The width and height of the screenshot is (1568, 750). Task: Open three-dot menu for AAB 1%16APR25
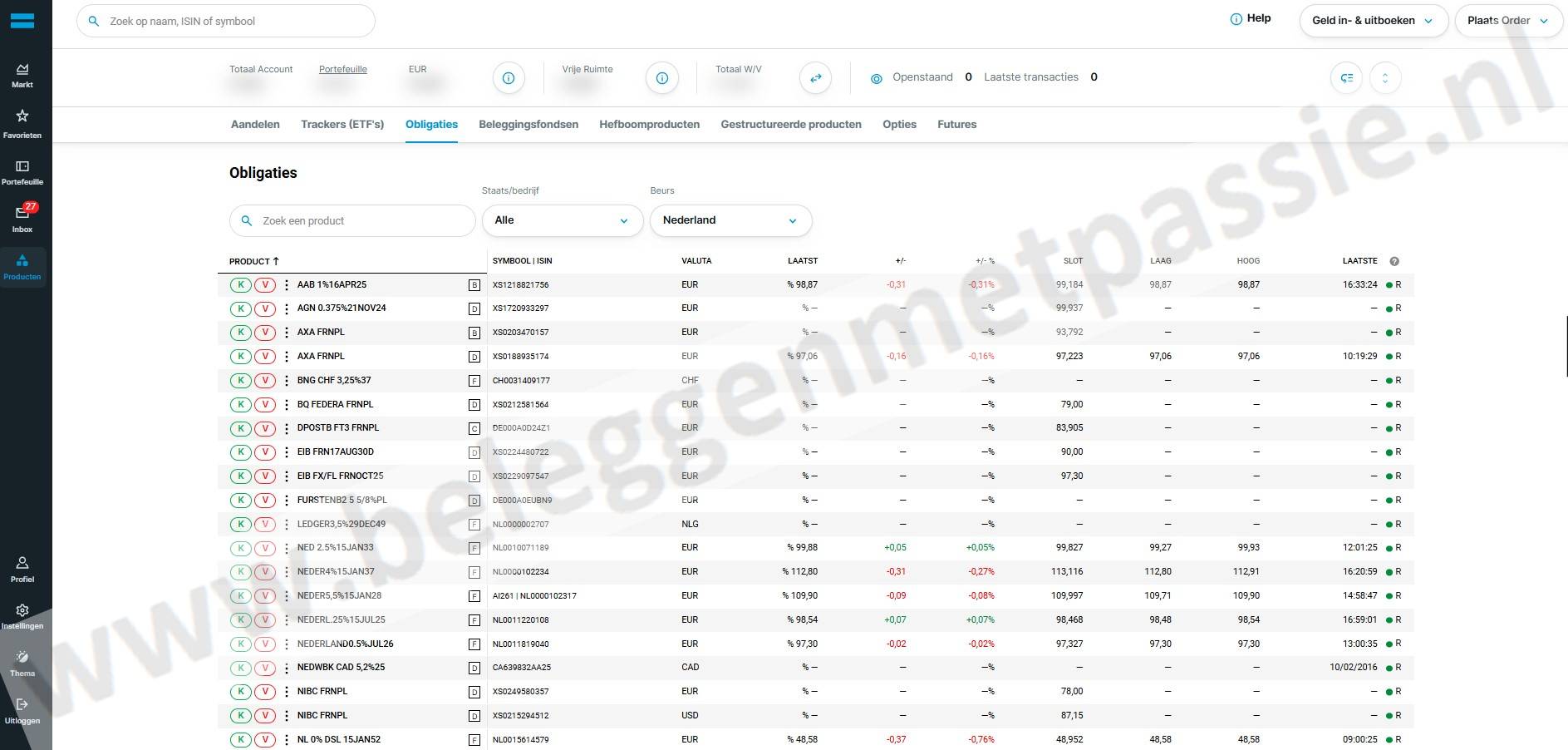coord(287,285)
